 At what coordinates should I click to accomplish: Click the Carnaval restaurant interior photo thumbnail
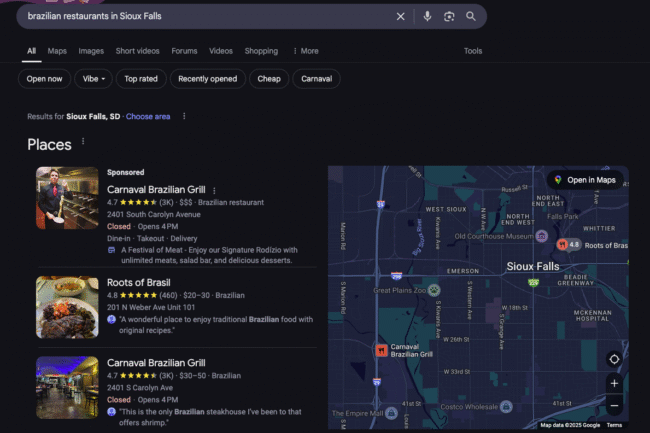(67, 388)
